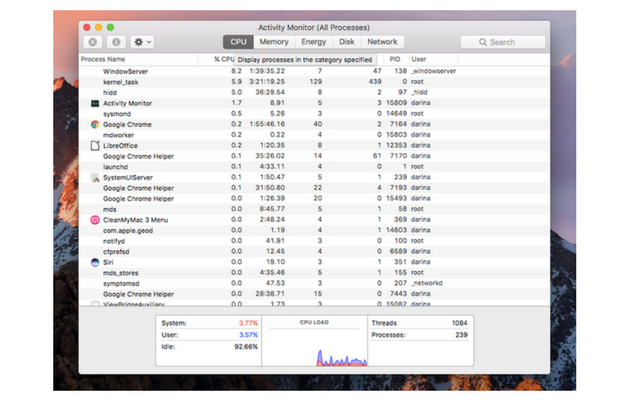Select the Network tab
This screenshot has height=400, width=630.
pos(381,42)
